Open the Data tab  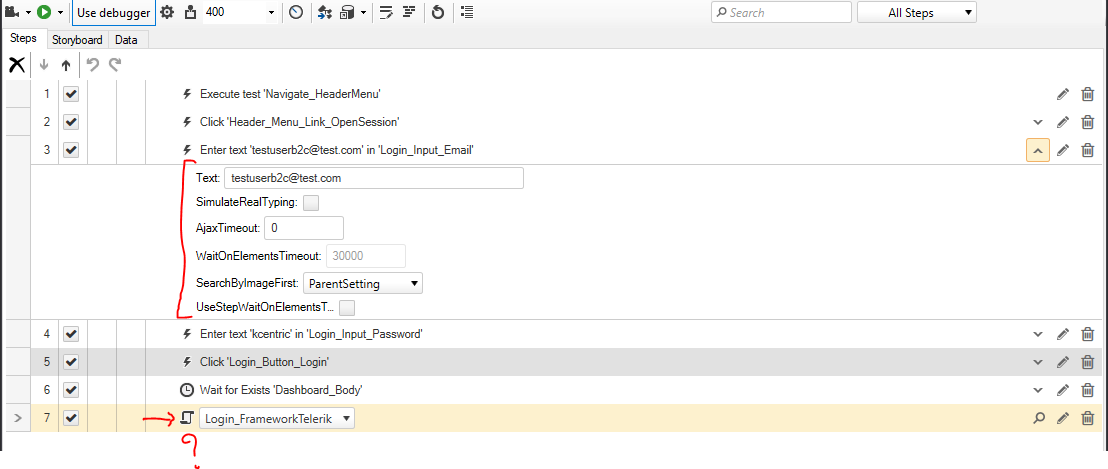[x=126, y=40]
